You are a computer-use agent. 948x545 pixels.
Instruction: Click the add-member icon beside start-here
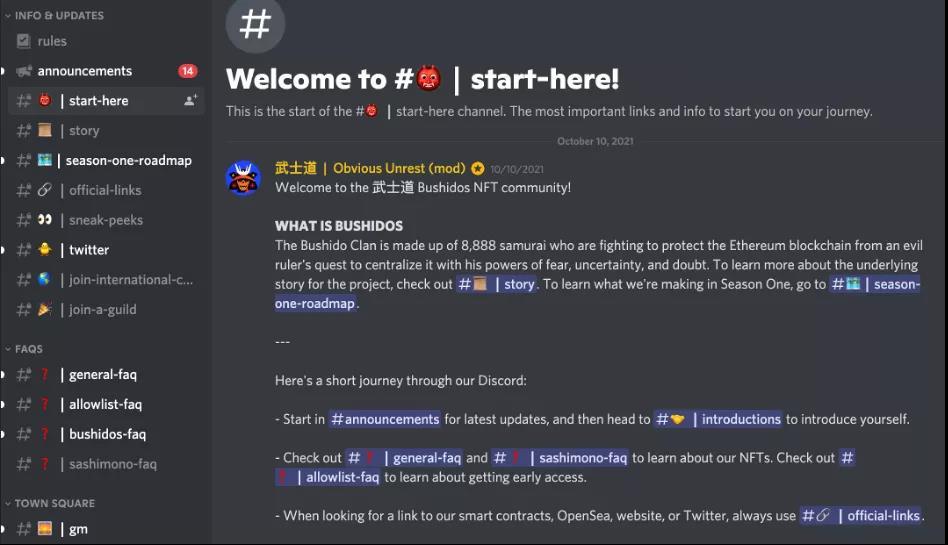190,100
